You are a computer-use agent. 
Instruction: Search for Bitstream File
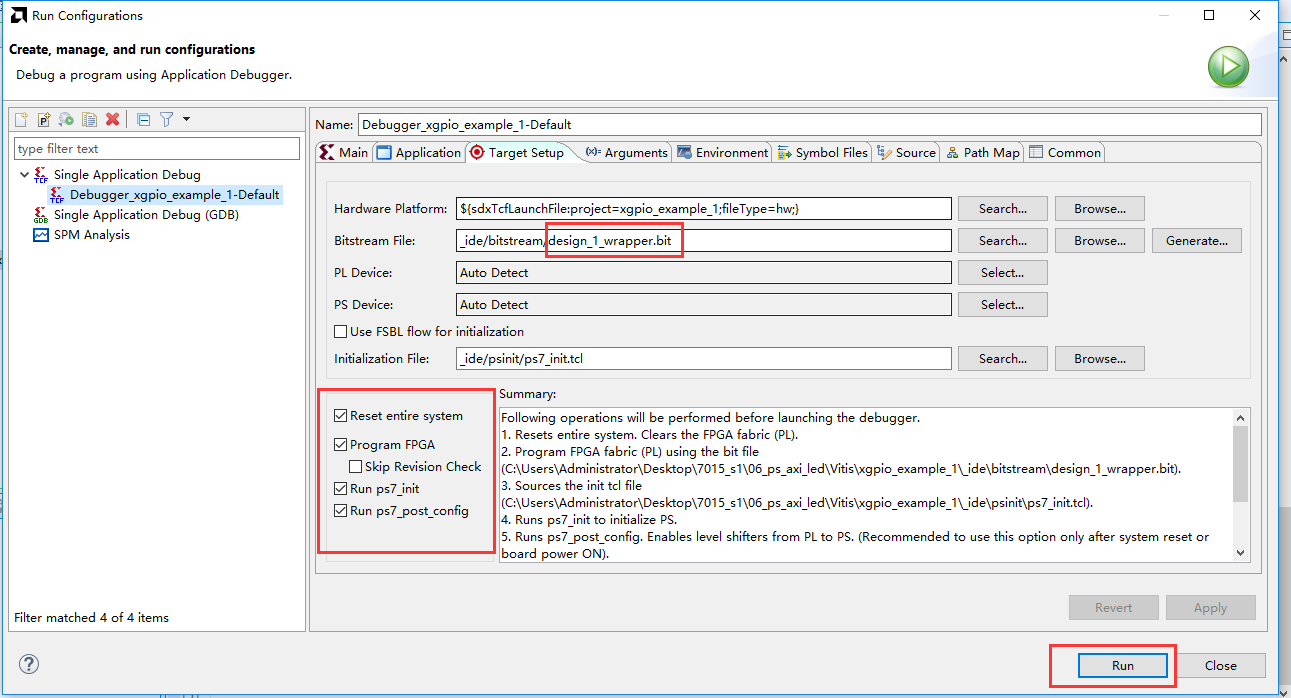(x=1003, y=241)
